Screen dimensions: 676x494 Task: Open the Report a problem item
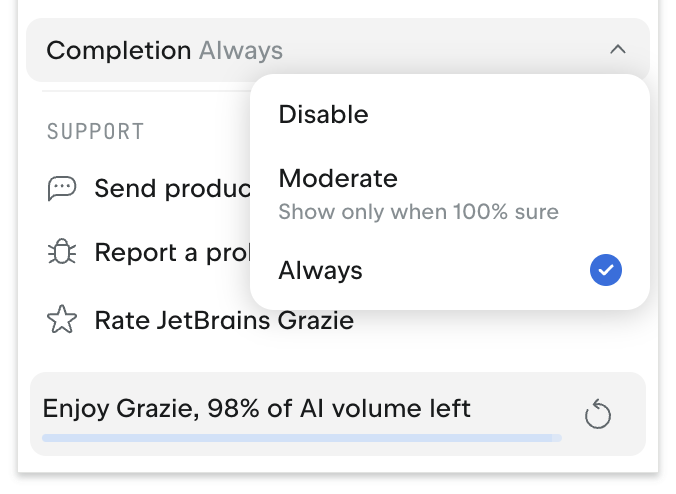click(170, 253)
